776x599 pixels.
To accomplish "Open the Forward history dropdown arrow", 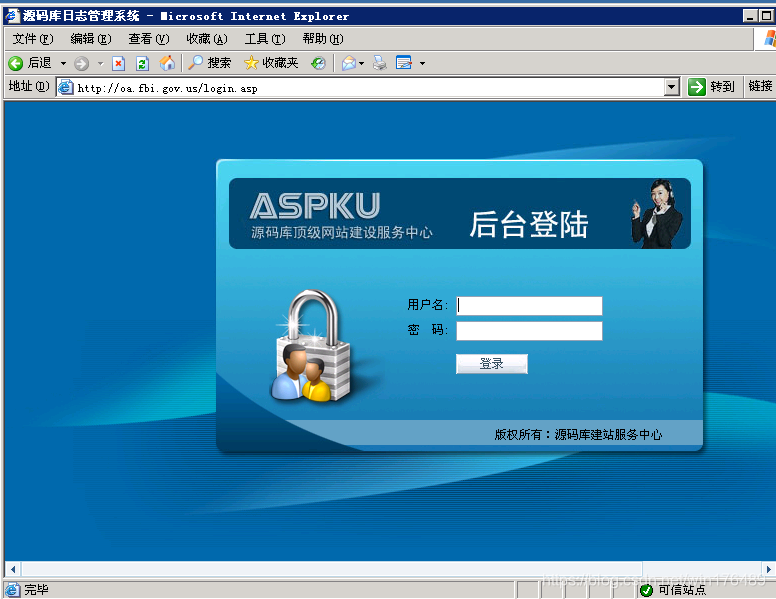I will (x=100, y=63).
